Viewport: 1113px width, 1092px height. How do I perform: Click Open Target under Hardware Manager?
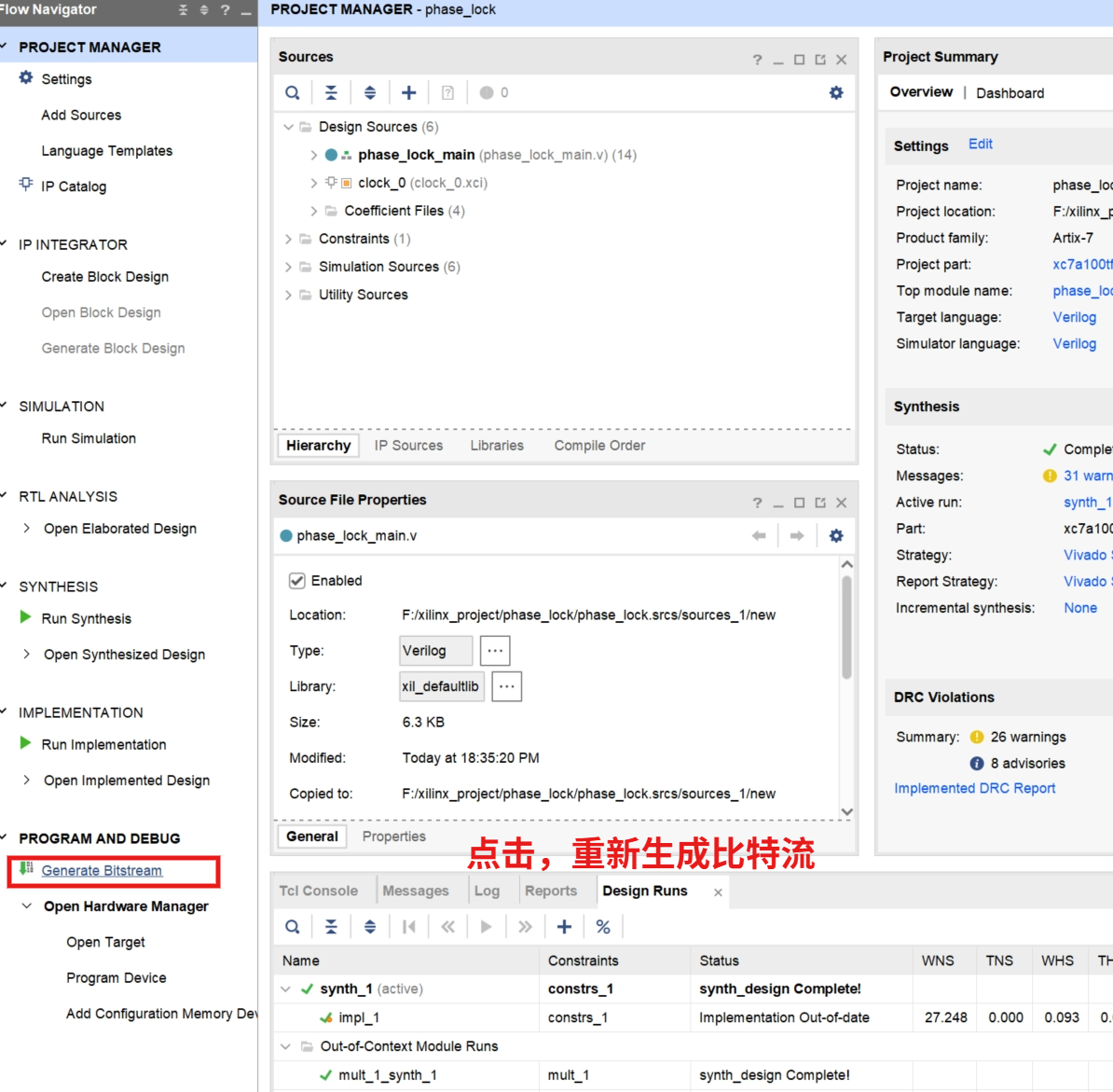point(105,942)
